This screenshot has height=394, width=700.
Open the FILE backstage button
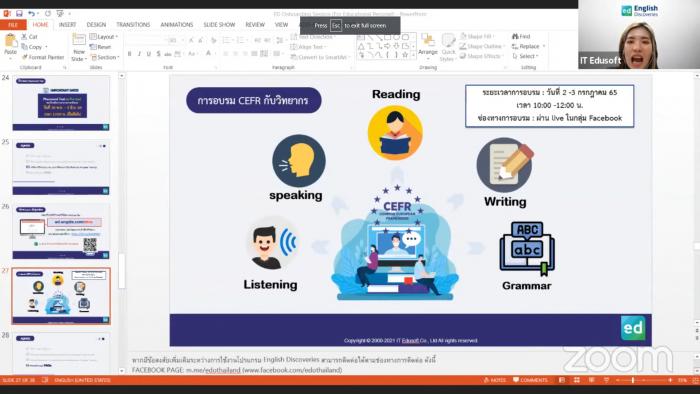tap(13, 25)
